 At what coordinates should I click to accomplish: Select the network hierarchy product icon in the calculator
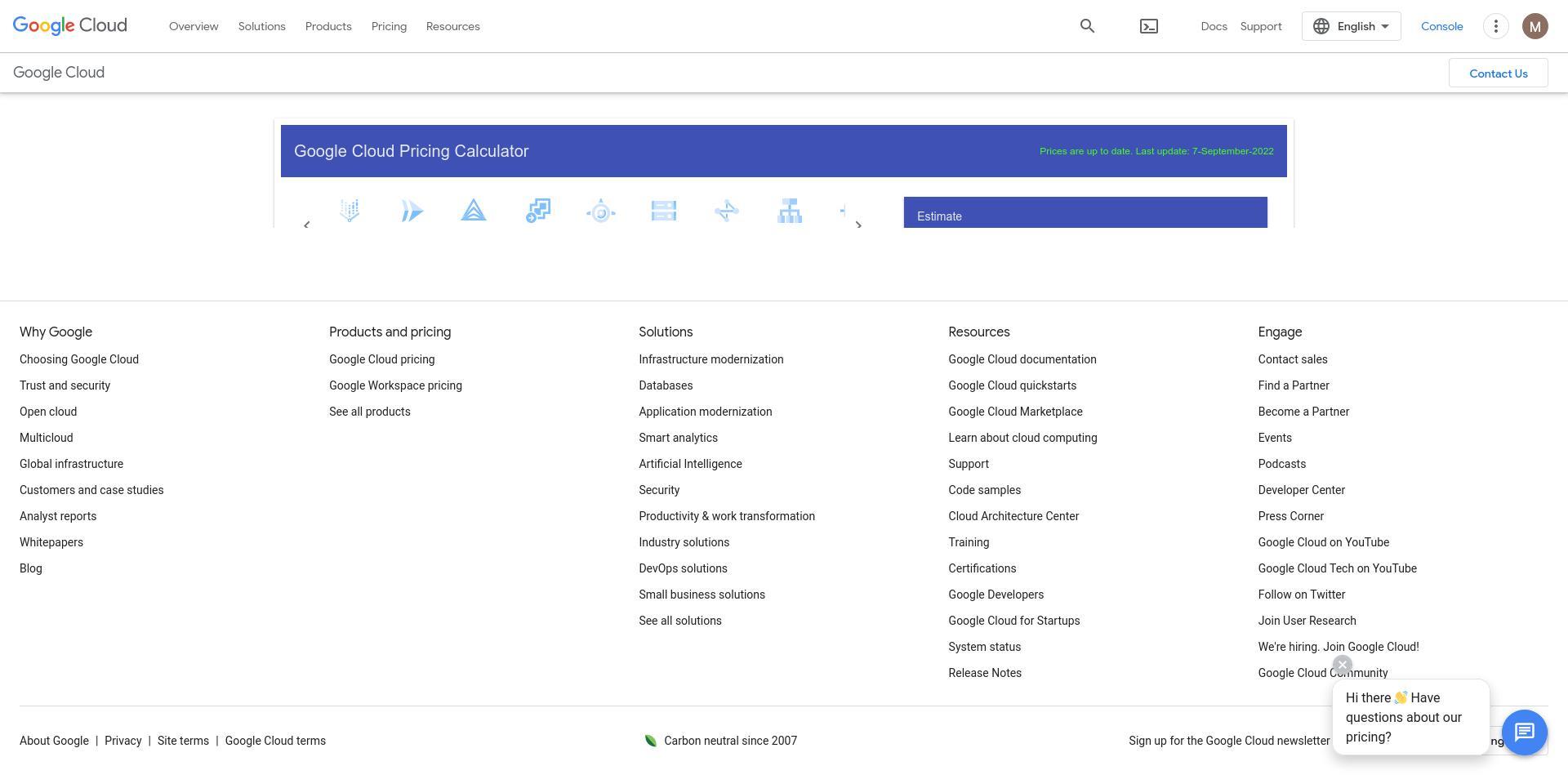(790, 211)
